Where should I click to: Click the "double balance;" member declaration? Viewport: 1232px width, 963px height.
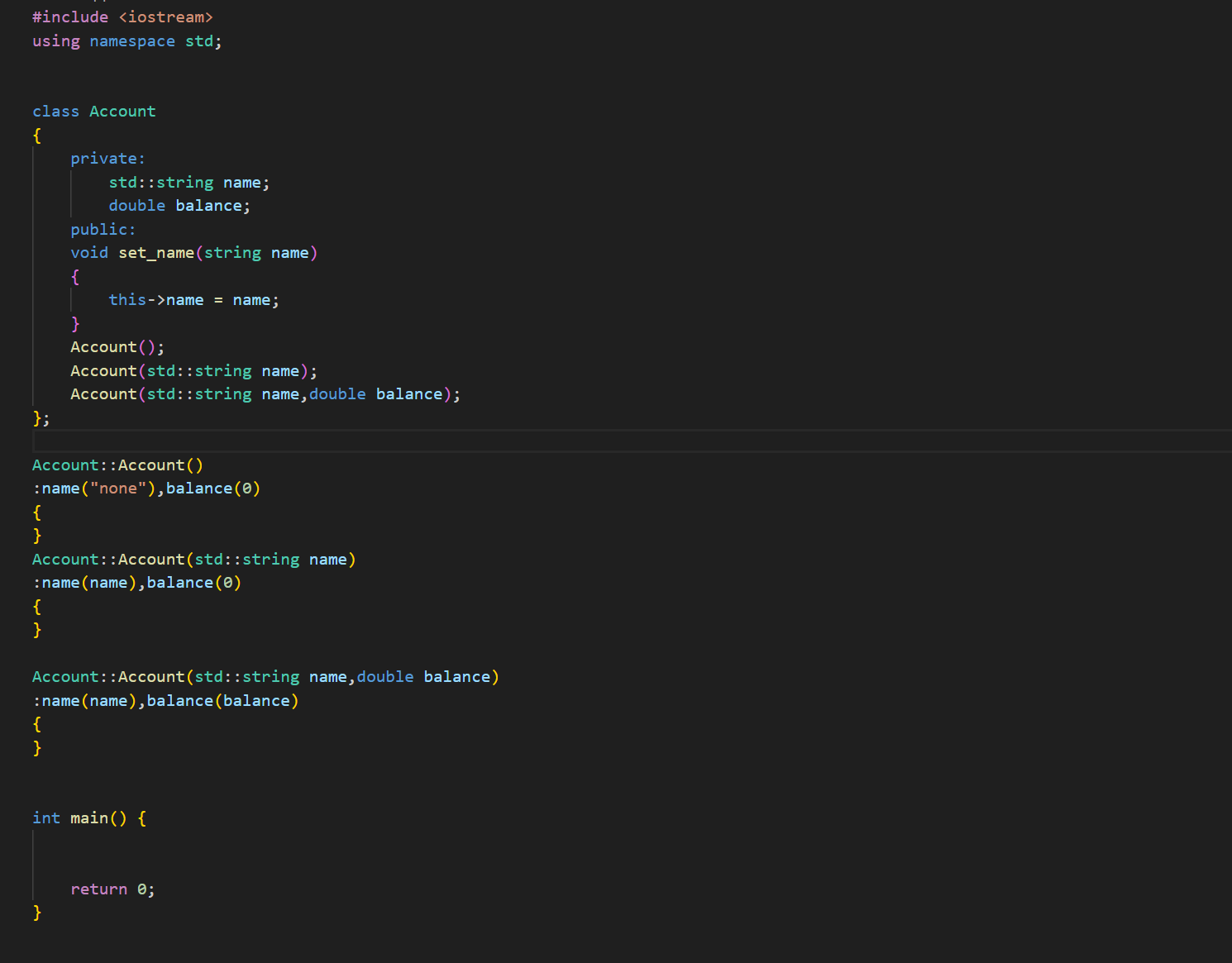[179, 206]
